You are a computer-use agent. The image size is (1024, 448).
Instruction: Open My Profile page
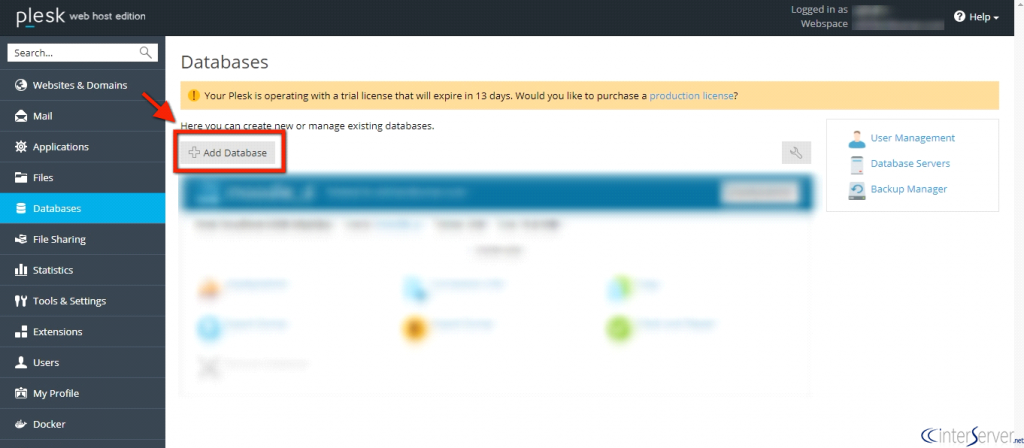pyautogui.click(x=82, y=393)
